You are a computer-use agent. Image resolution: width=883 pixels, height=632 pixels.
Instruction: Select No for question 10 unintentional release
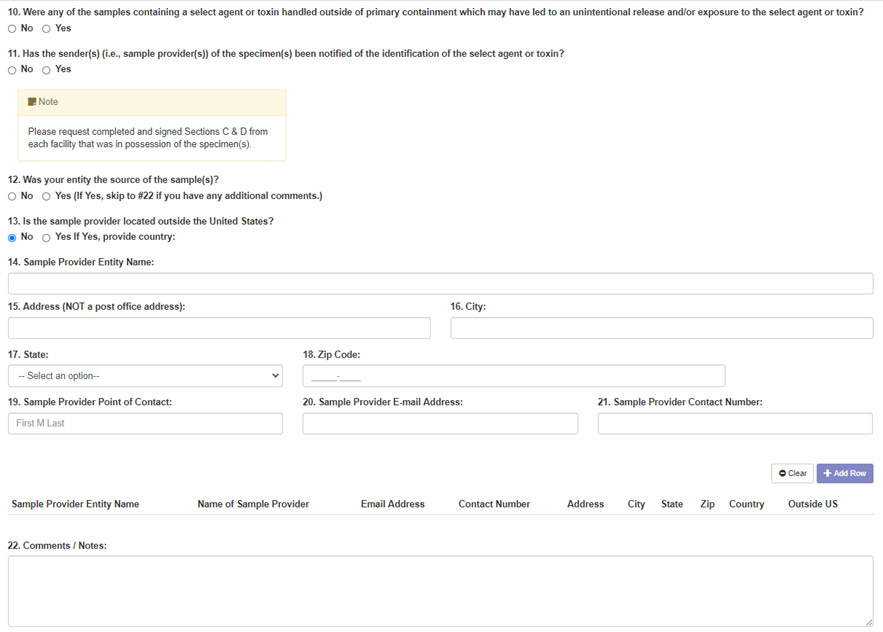click(12, 29)
